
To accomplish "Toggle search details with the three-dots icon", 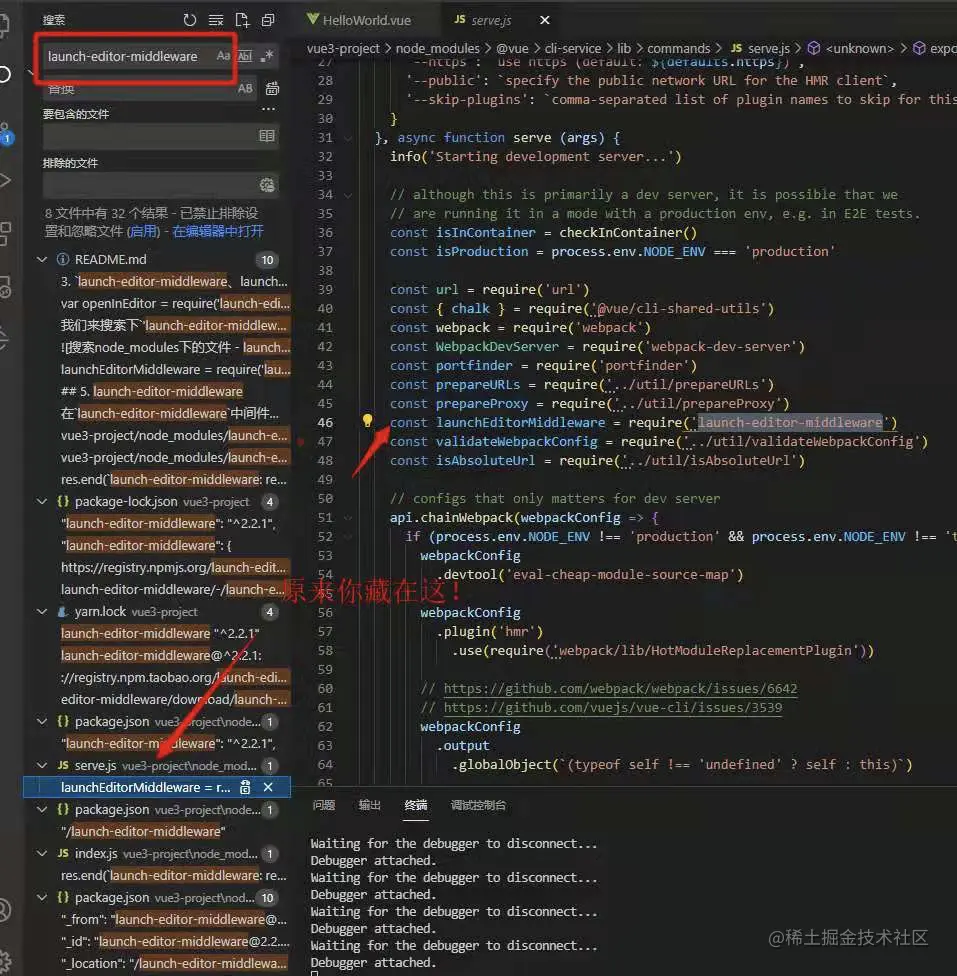I will 268,109.
